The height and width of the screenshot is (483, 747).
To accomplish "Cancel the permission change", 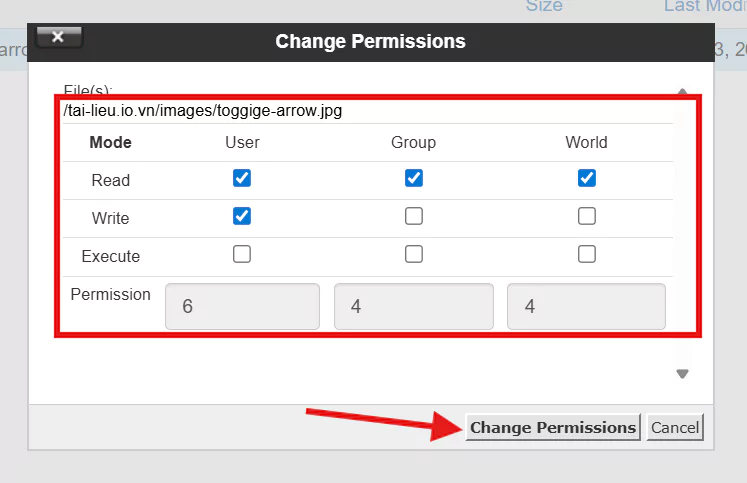I will [x=675, y=427].
